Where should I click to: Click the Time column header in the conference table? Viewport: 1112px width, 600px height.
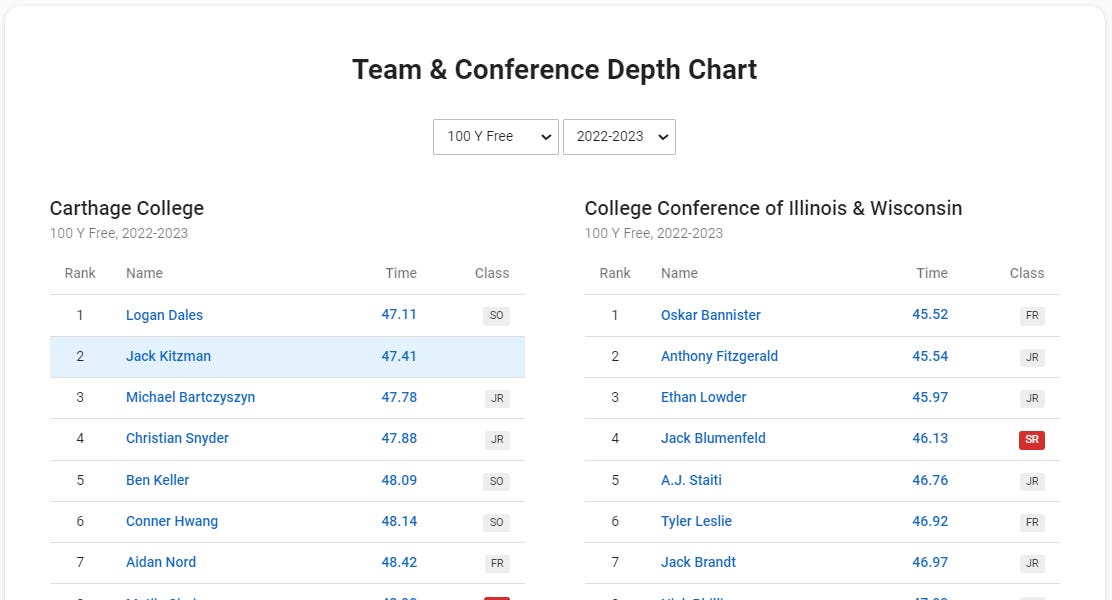click(931, 273)
